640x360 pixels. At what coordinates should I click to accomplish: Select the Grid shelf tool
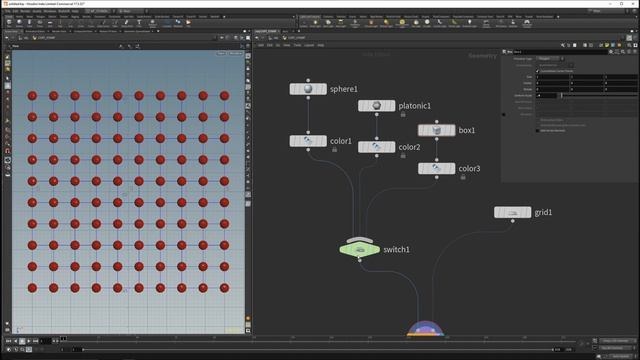click(x=50, y=24)
